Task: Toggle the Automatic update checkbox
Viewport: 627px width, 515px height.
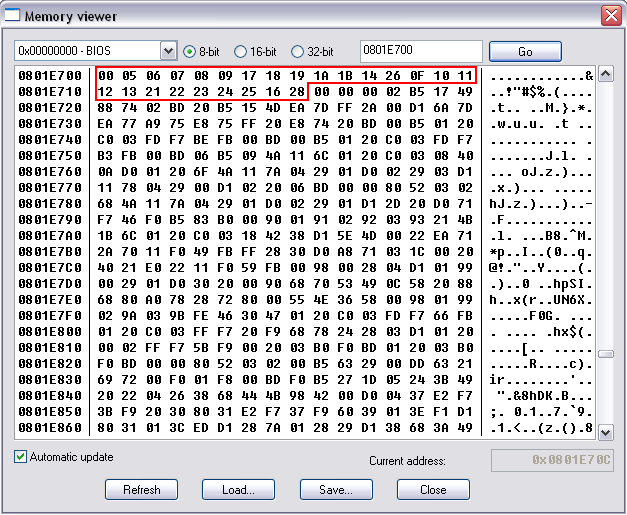Action: (x=21, y=457)
